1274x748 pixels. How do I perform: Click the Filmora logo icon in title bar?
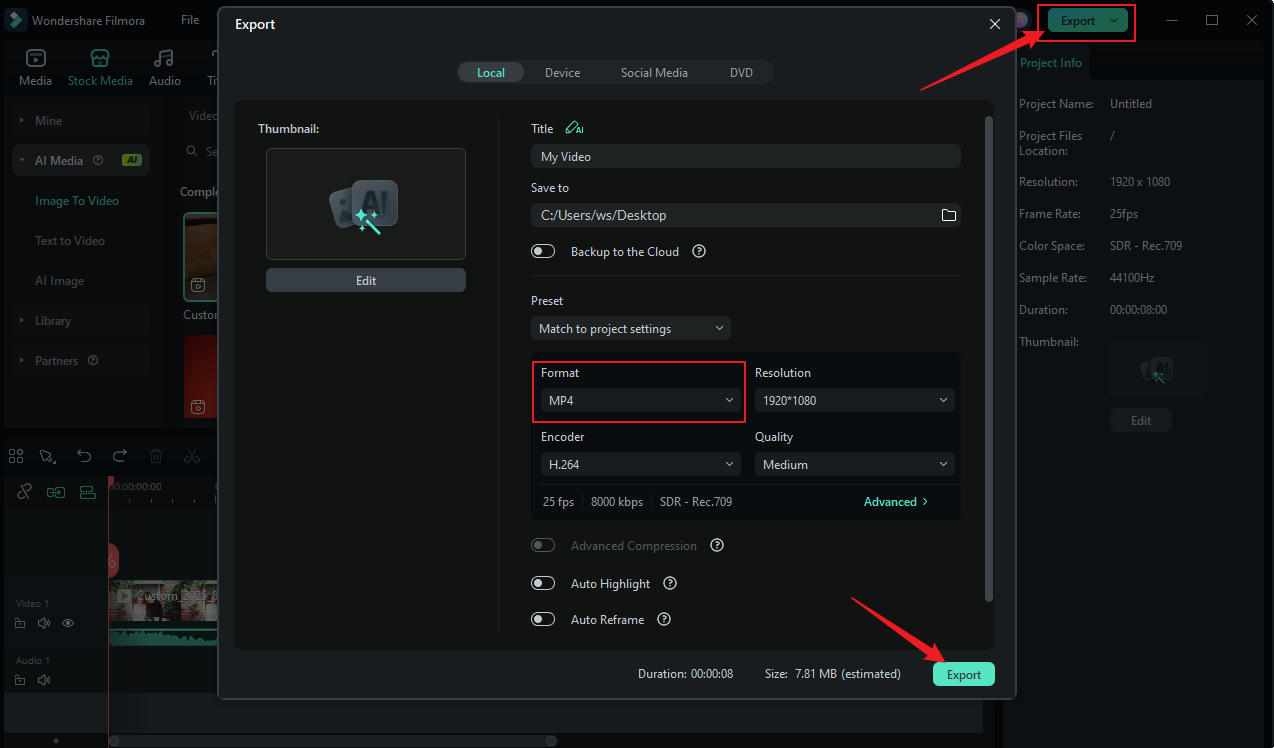16,20
